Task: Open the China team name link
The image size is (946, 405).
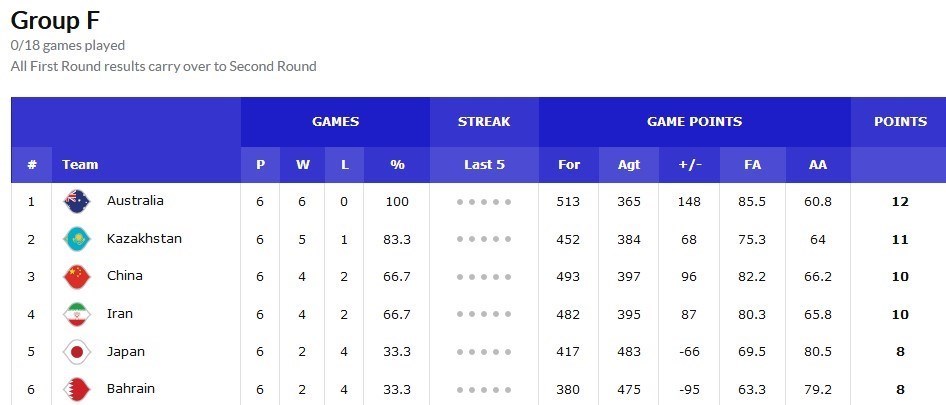Action: (x=125, y=276)
